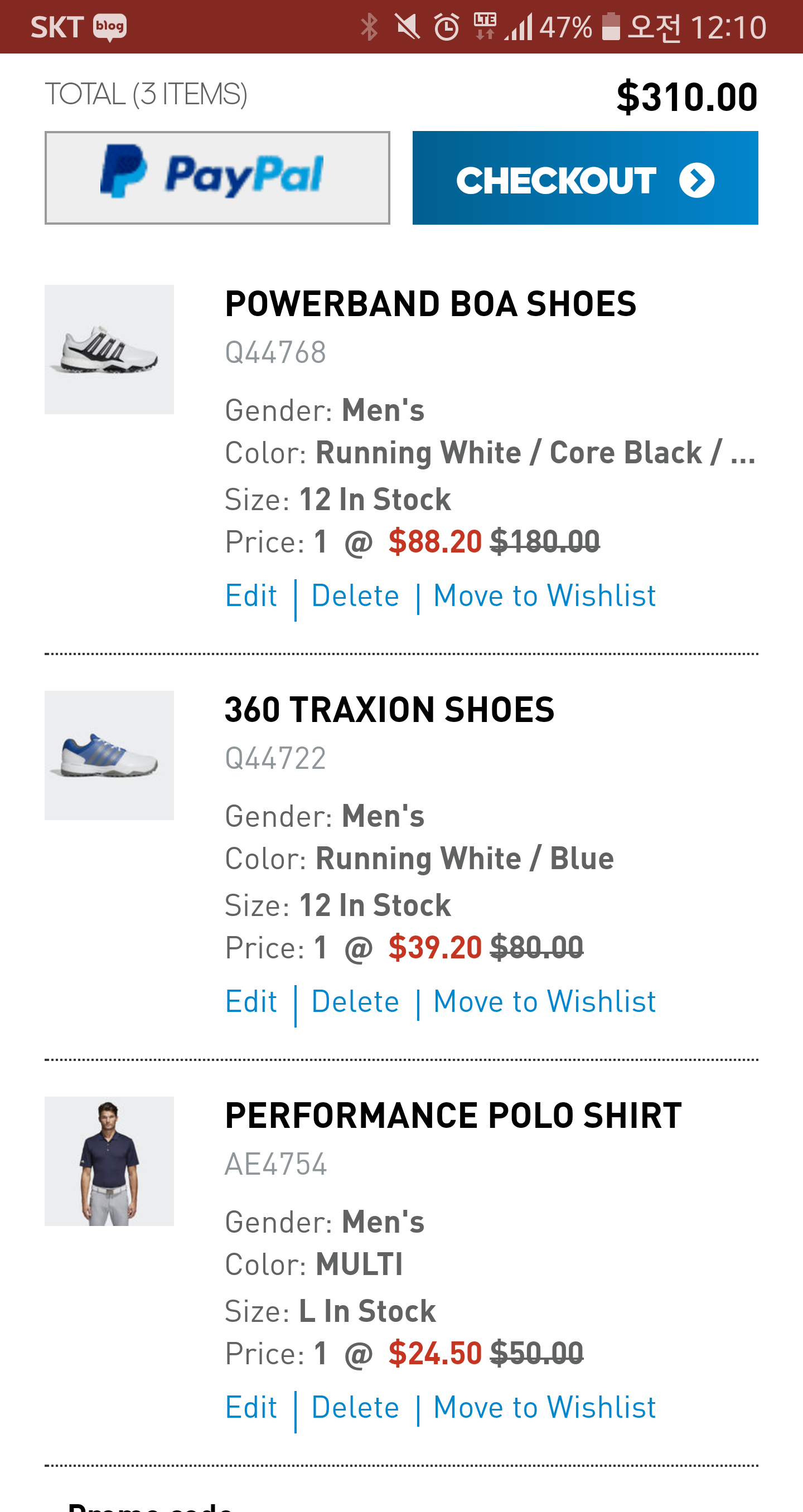Edit the Performance Polo Shirt item

click(251, 1408)
